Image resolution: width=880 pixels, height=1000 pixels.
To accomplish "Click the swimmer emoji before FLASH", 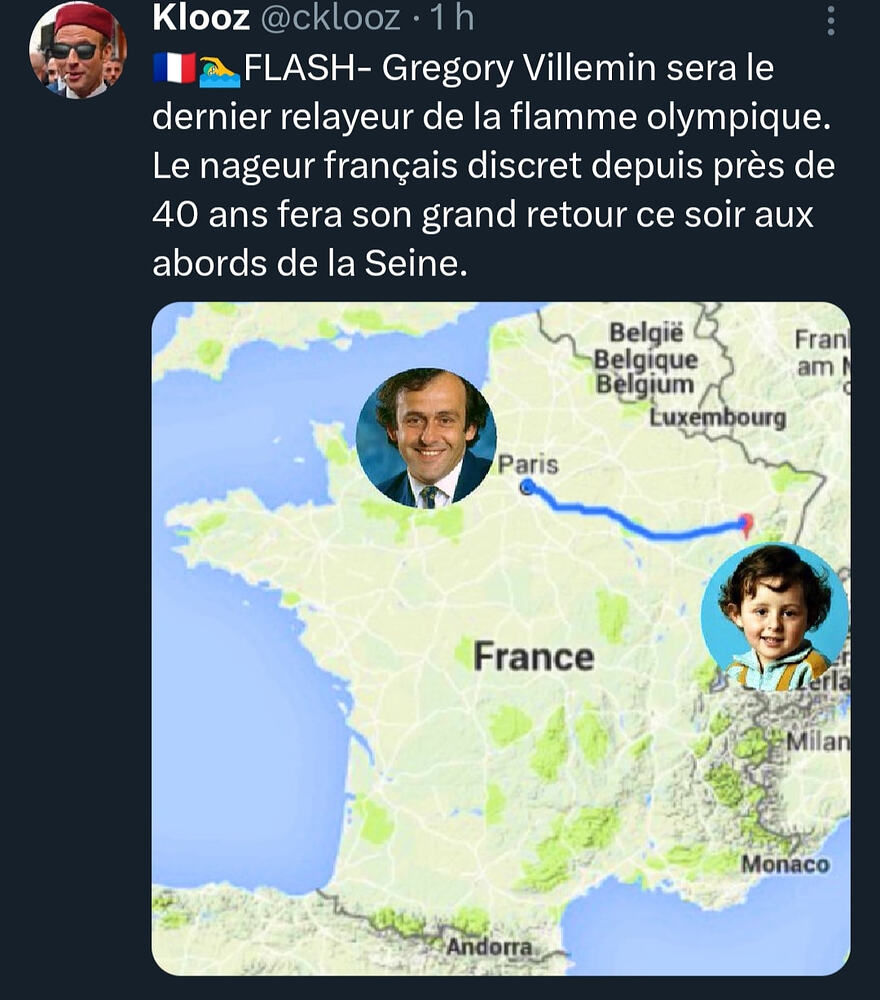I will [220, 70].
